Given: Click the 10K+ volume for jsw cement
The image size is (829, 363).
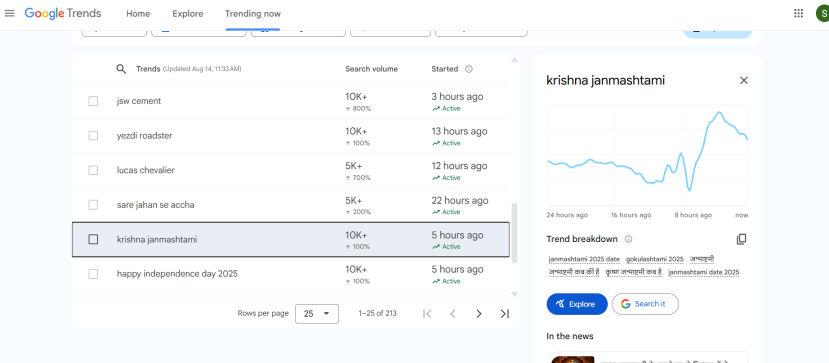Looking at the screenshot, I should point(356,97).
